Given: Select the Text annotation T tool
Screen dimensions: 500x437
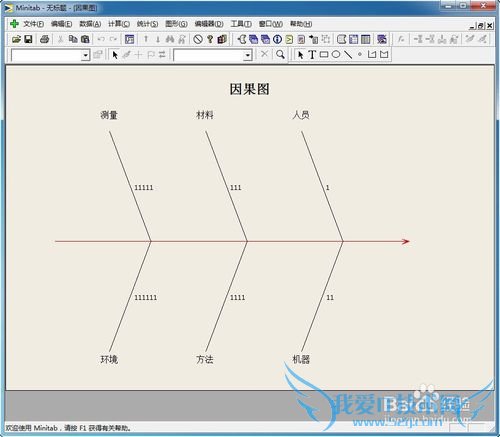Looking at the screenshot, I should [312, 55].
